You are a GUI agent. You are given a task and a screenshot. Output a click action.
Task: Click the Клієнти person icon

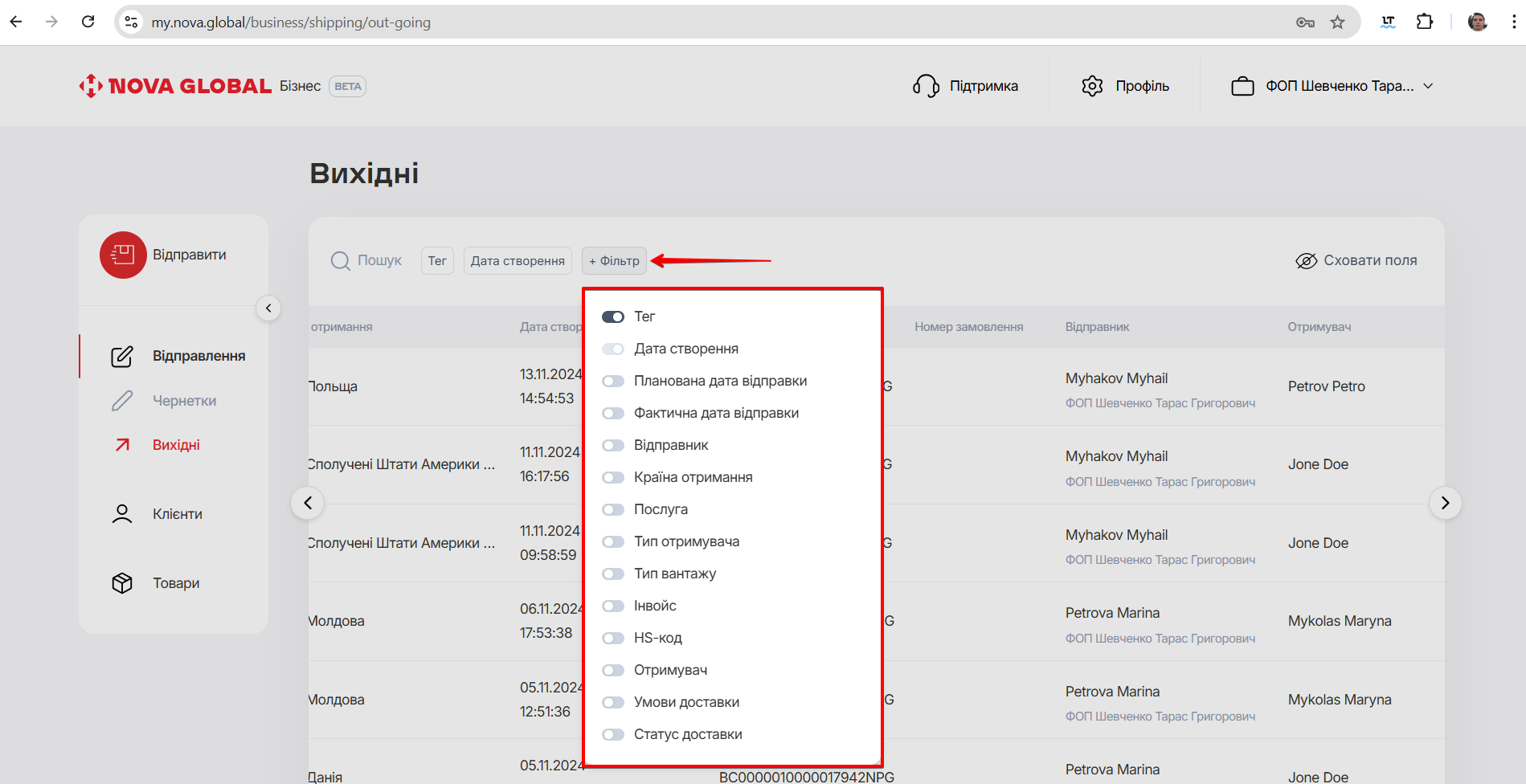coord(122,514)
